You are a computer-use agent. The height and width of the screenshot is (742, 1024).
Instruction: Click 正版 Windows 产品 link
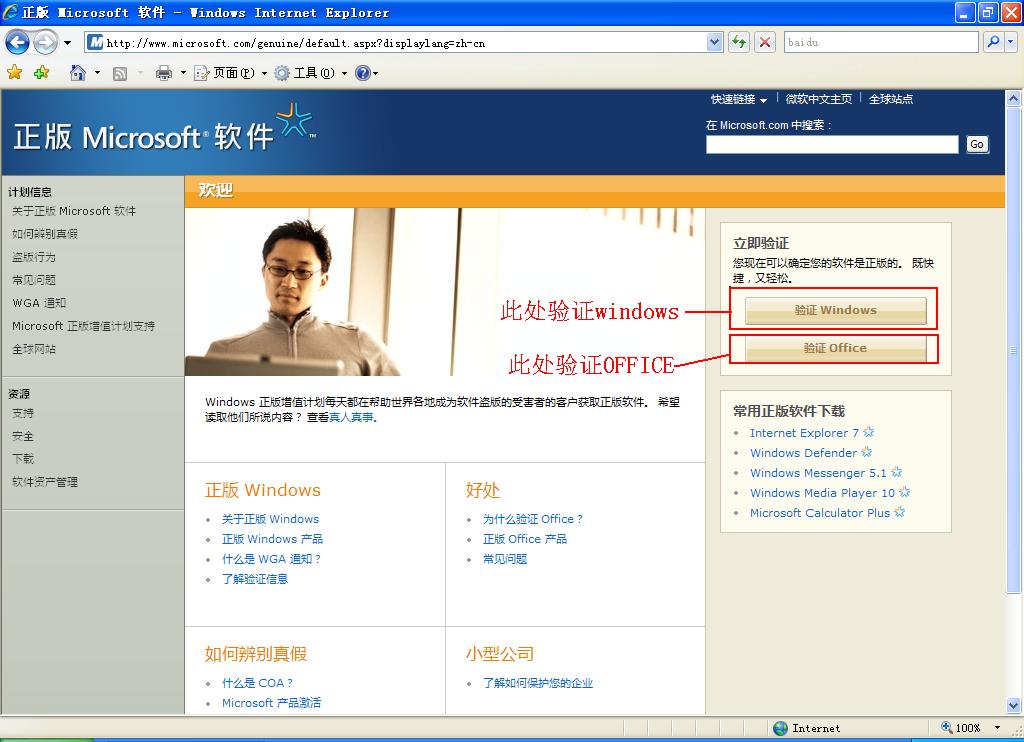click(x=272, y=539)
